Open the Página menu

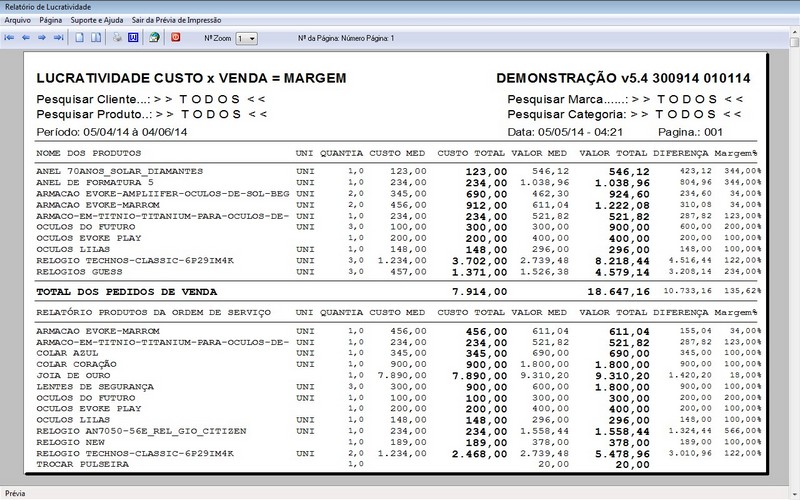click(51, 20)
